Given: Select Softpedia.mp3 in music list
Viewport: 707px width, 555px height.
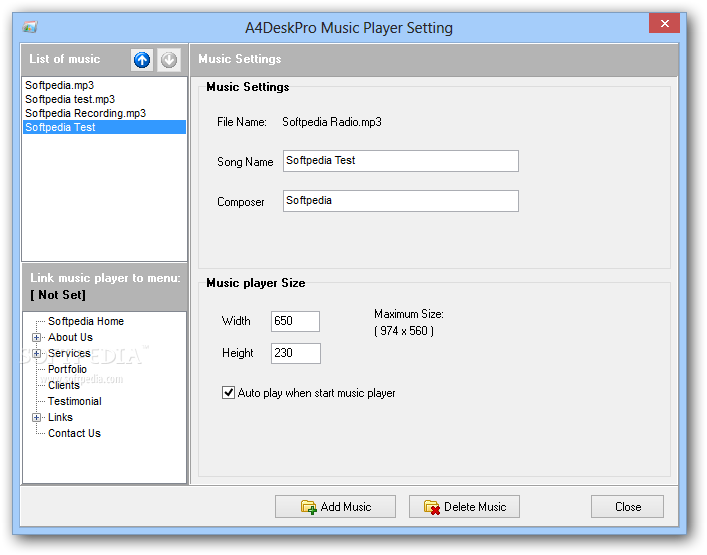Looking at the screenshot, I should point(104,85).
